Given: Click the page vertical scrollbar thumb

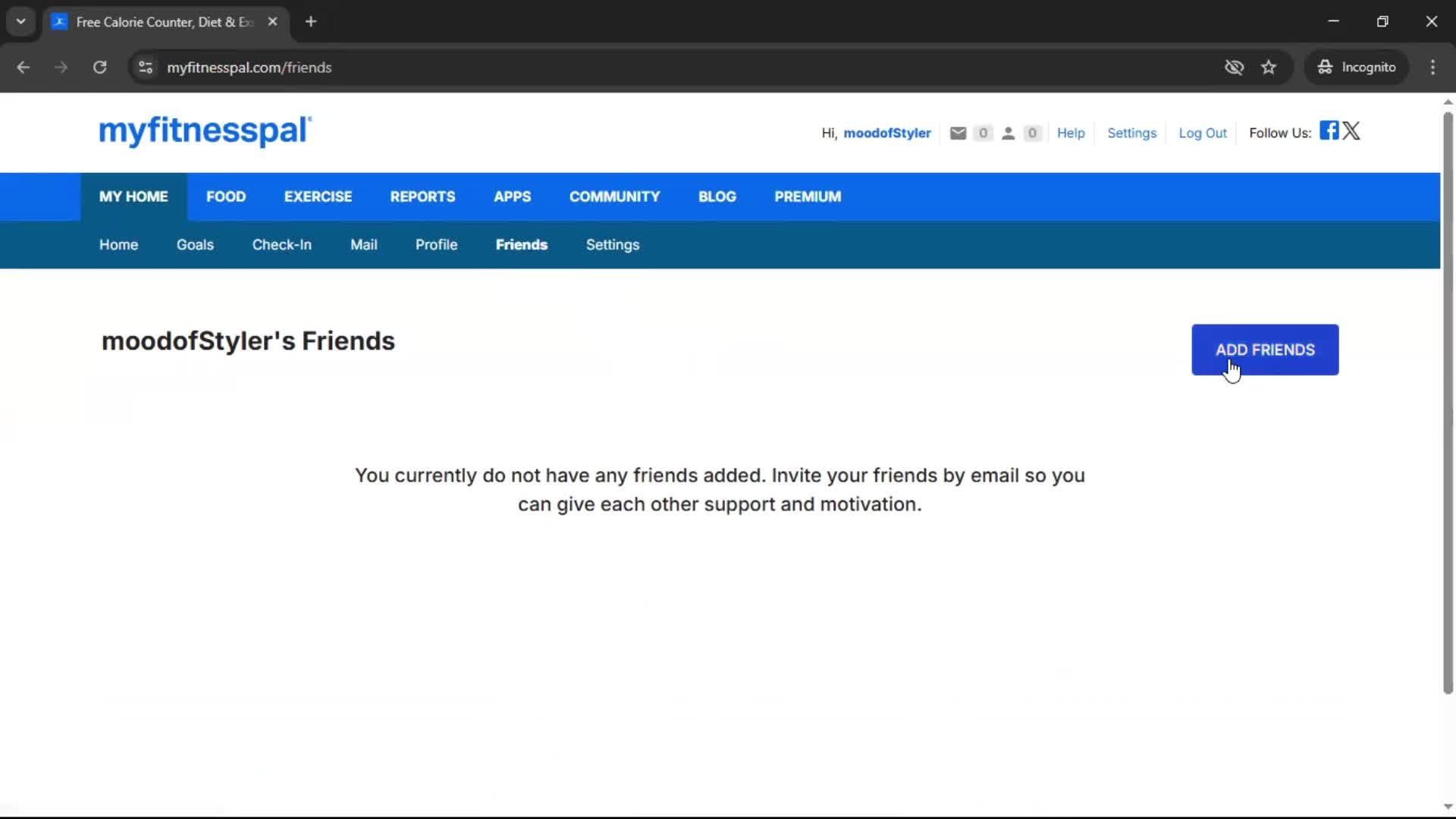Looking at the screenshot, I should (x=1448, y=403).
